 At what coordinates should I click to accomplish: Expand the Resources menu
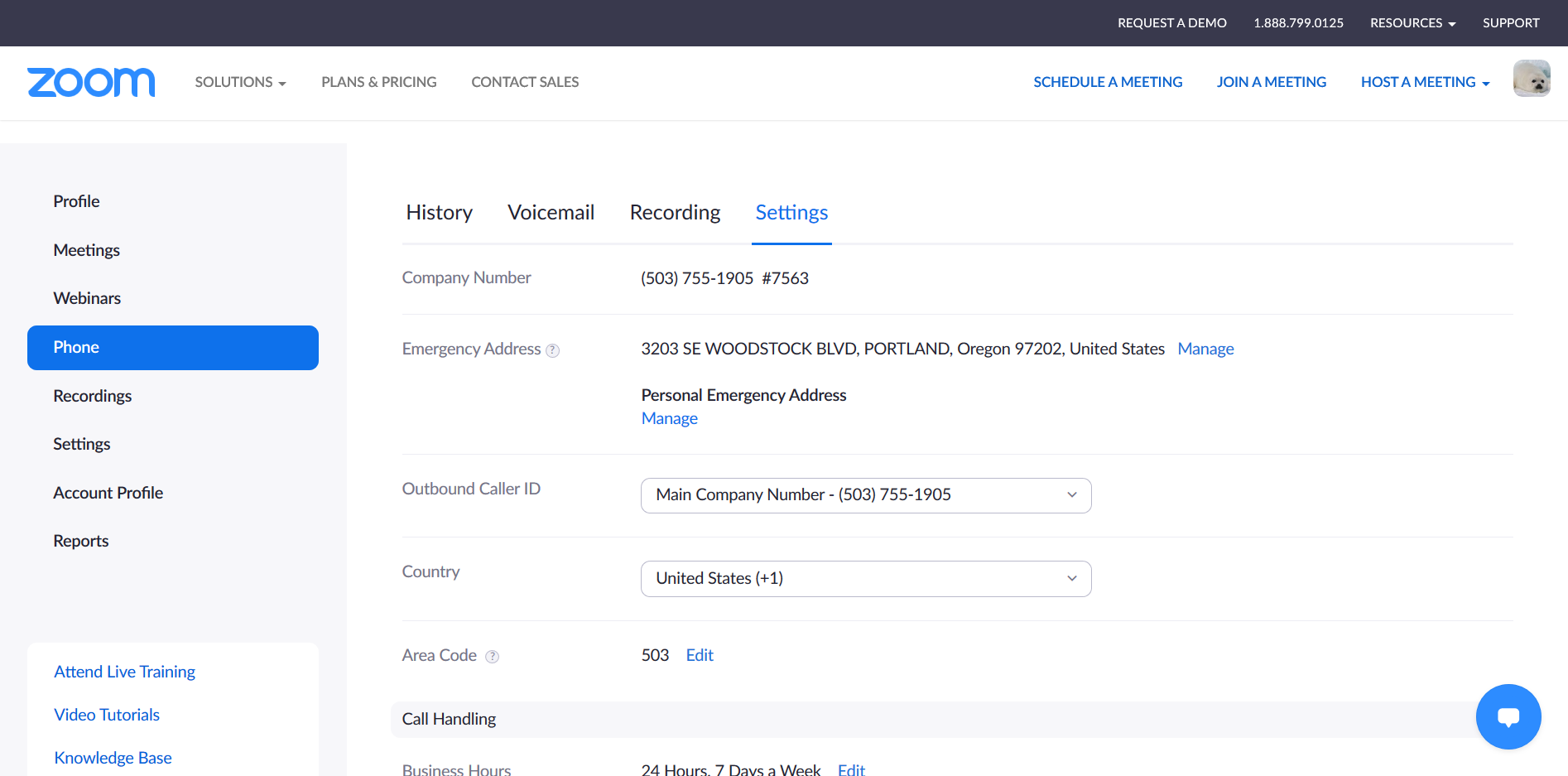coord(1412,23)
